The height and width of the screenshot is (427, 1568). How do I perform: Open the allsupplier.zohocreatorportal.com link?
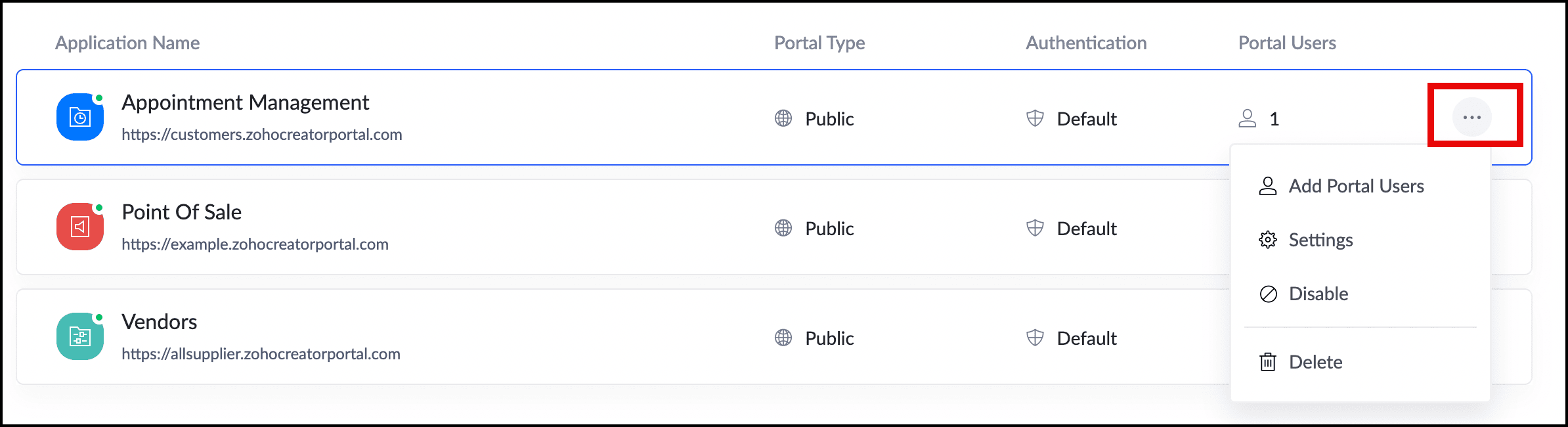261,354
